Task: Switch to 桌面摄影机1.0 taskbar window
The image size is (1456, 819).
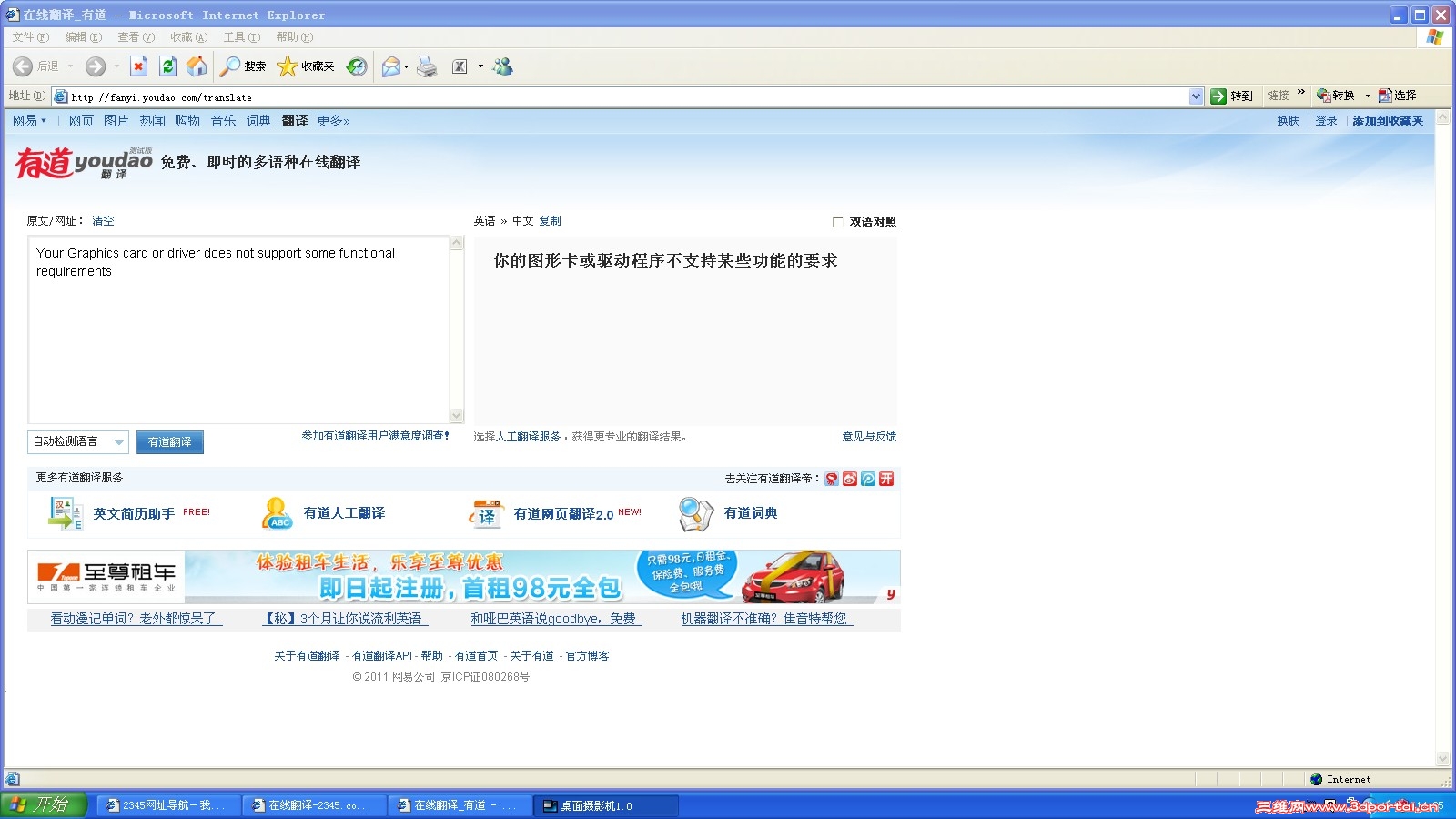Action: pyautogui.click(x=606, y=805)
